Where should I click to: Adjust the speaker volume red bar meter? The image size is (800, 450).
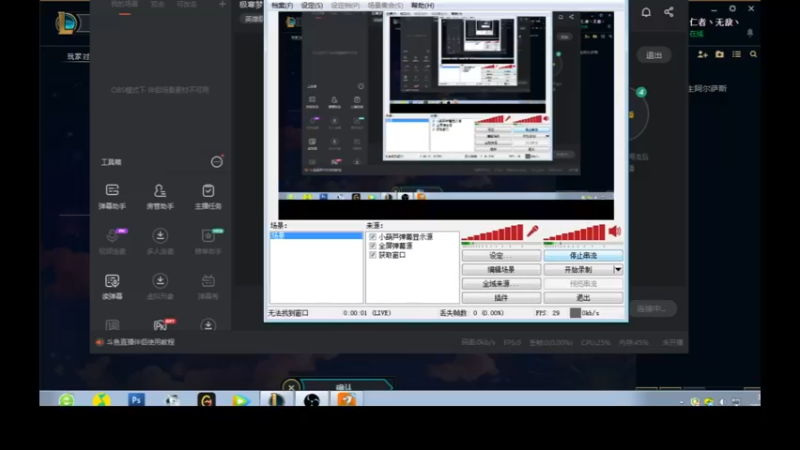click(x=574, y=232)
